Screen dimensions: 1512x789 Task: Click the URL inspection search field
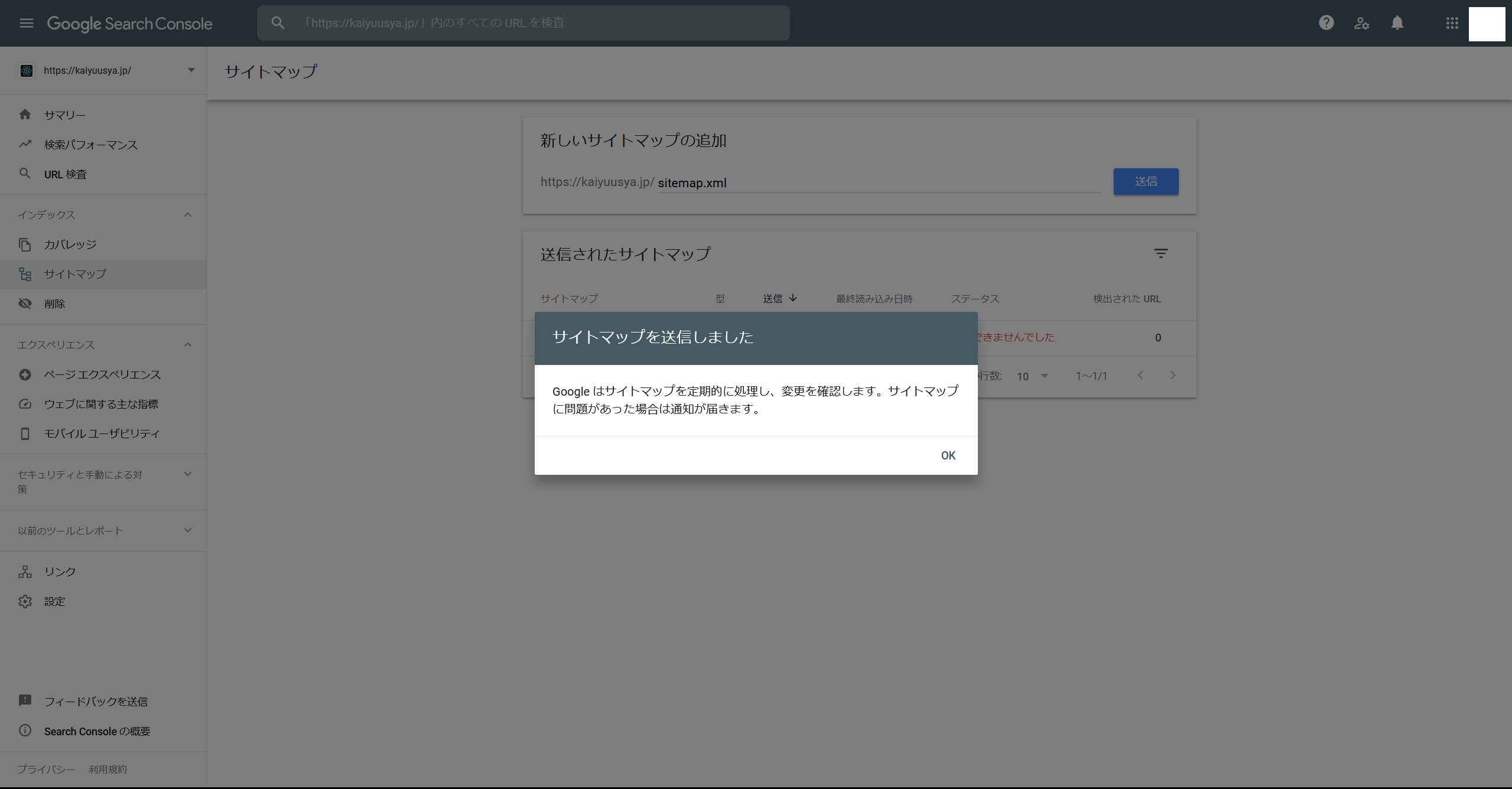(523, 23)
